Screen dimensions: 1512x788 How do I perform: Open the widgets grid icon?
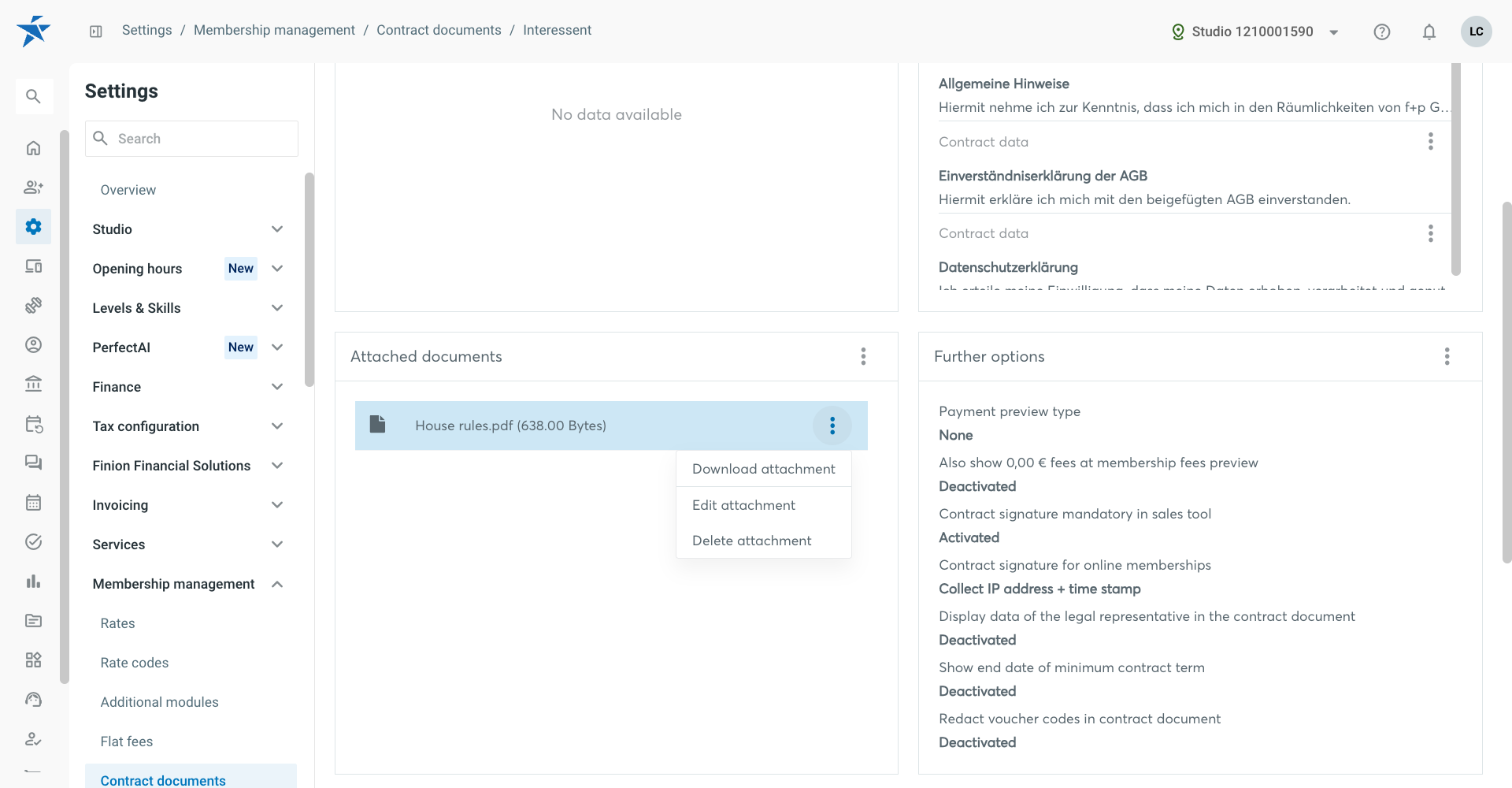point(33,660)
